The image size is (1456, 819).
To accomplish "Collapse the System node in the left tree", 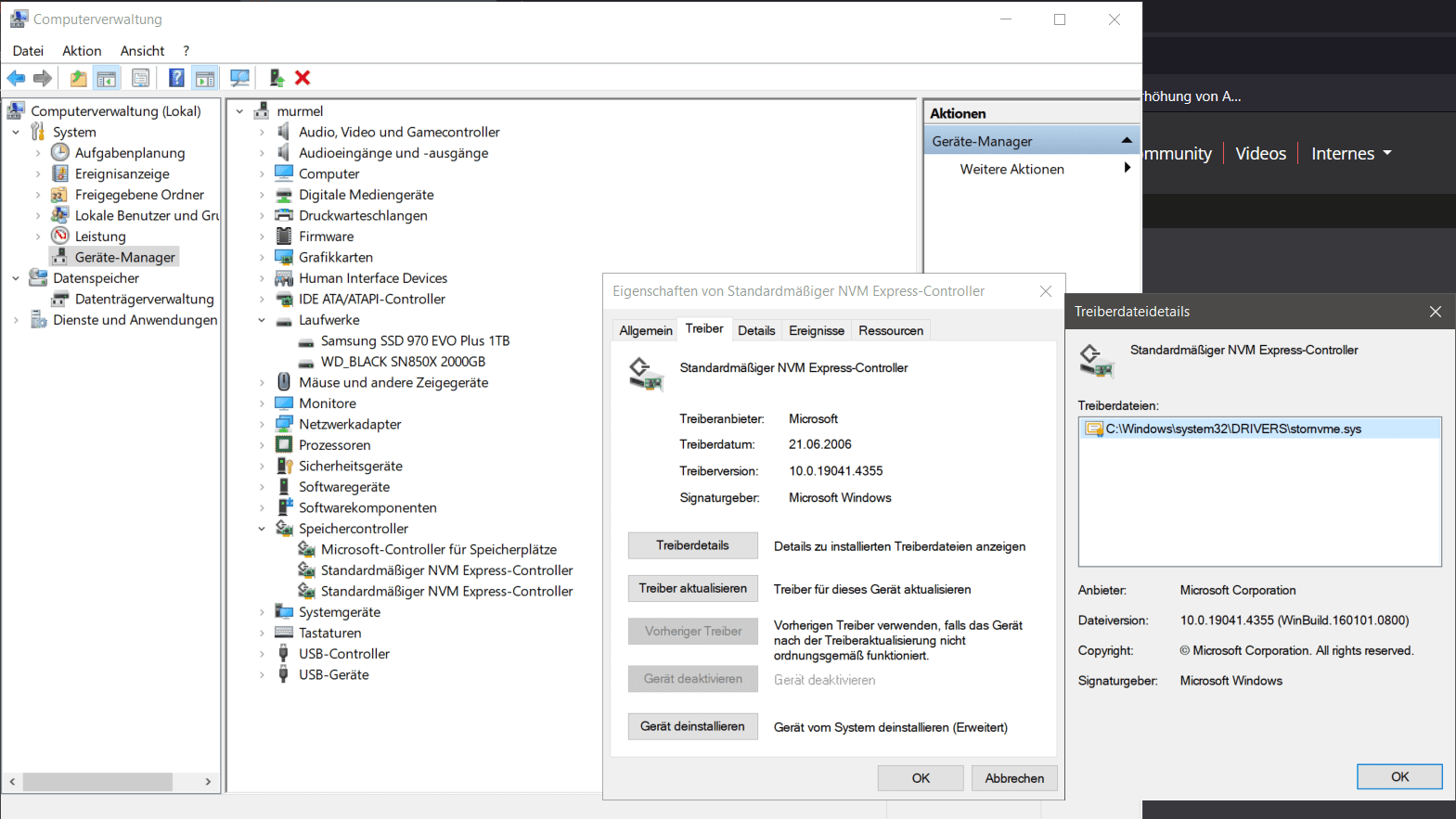I will tap(16, 132).
